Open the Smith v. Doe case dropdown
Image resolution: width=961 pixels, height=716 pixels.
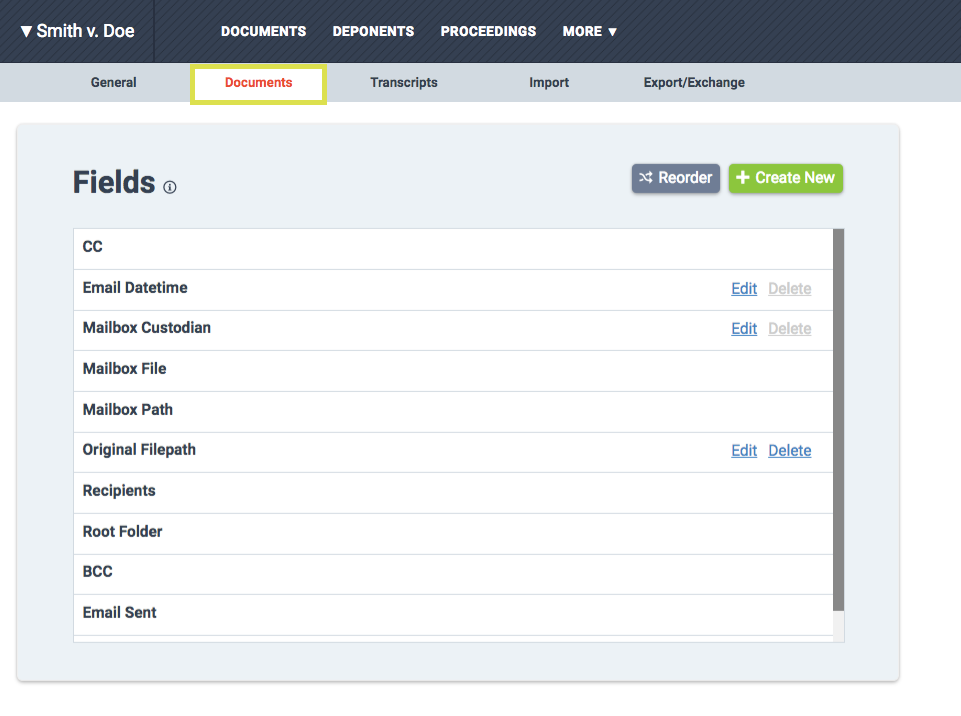(78, 31)
